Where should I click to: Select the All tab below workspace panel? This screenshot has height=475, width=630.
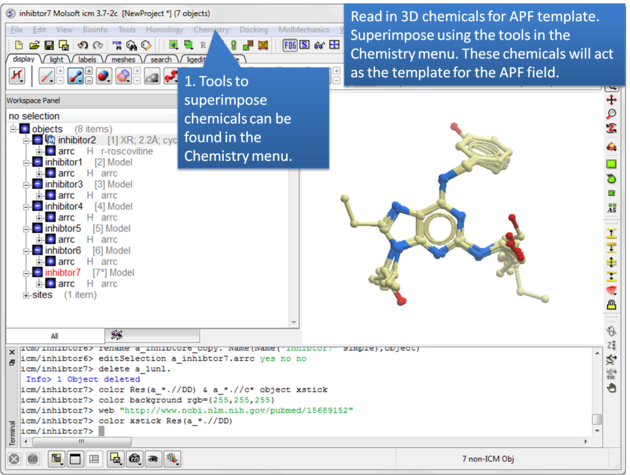click(x=53, y=336)
